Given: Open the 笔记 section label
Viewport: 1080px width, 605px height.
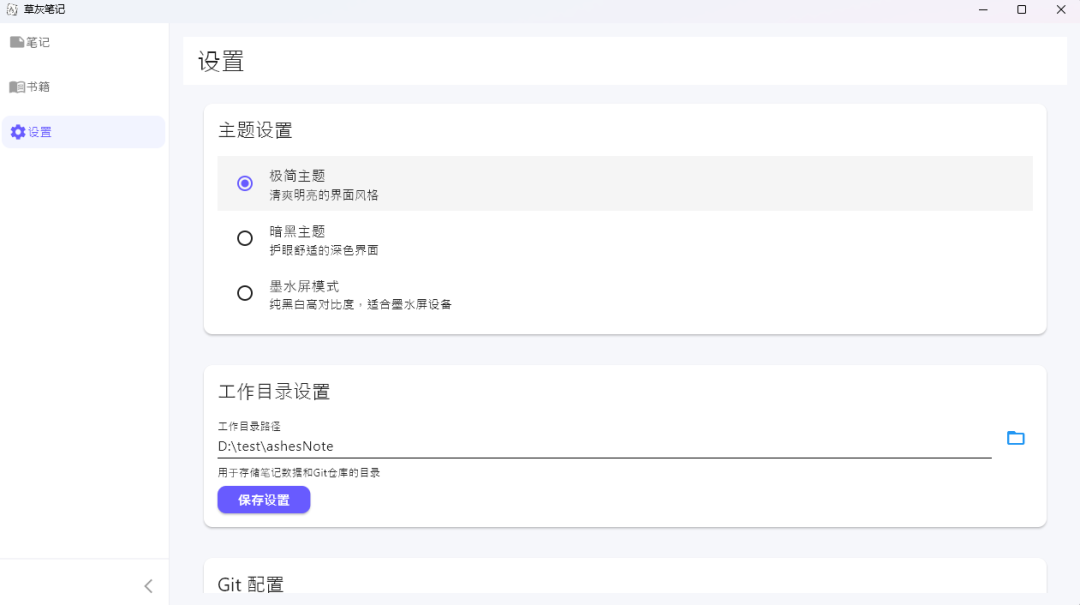Looking at the screenshot, I should coord(39,43).
